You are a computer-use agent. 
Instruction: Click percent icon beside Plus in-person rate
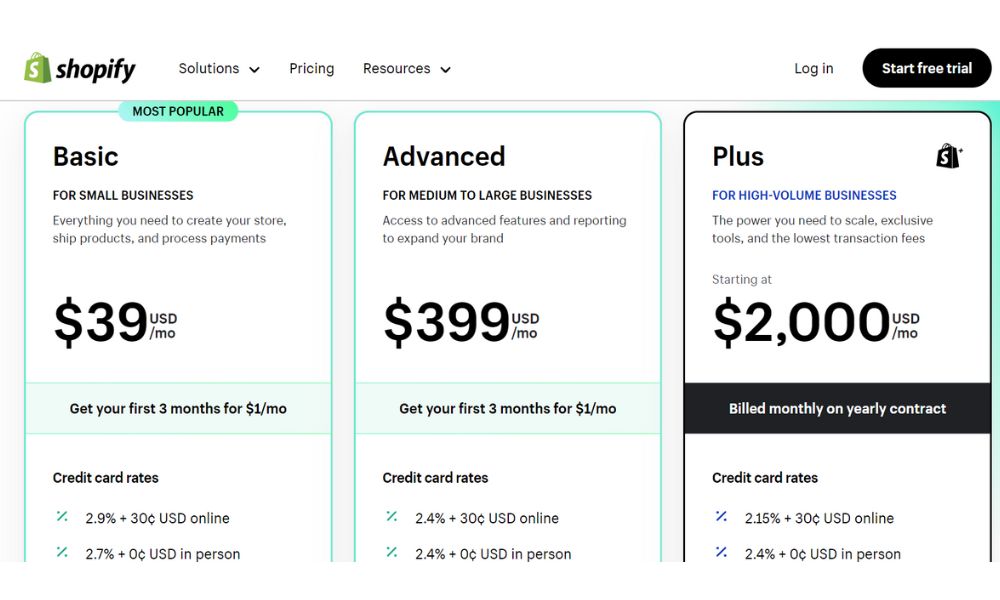pyautogui.click(x=721, y=552)
